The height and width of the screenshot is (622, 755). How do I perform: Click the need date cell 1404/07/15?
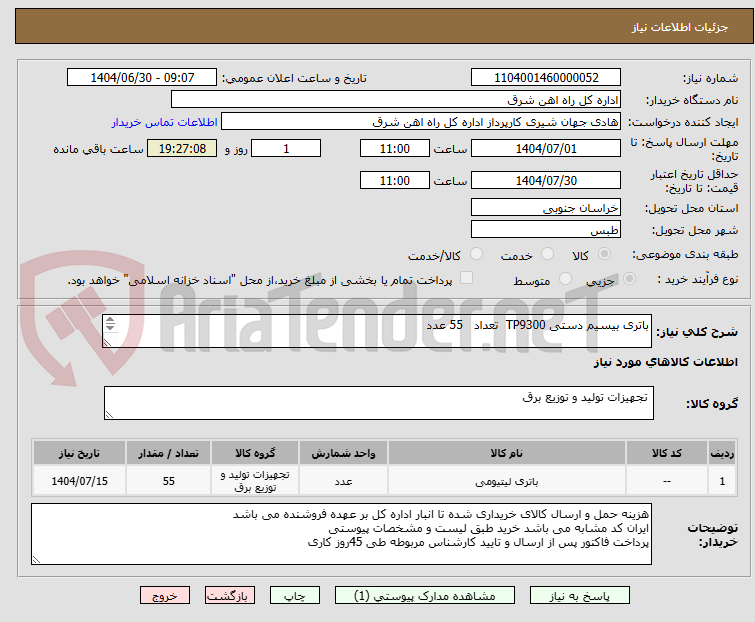click(79, 481)
